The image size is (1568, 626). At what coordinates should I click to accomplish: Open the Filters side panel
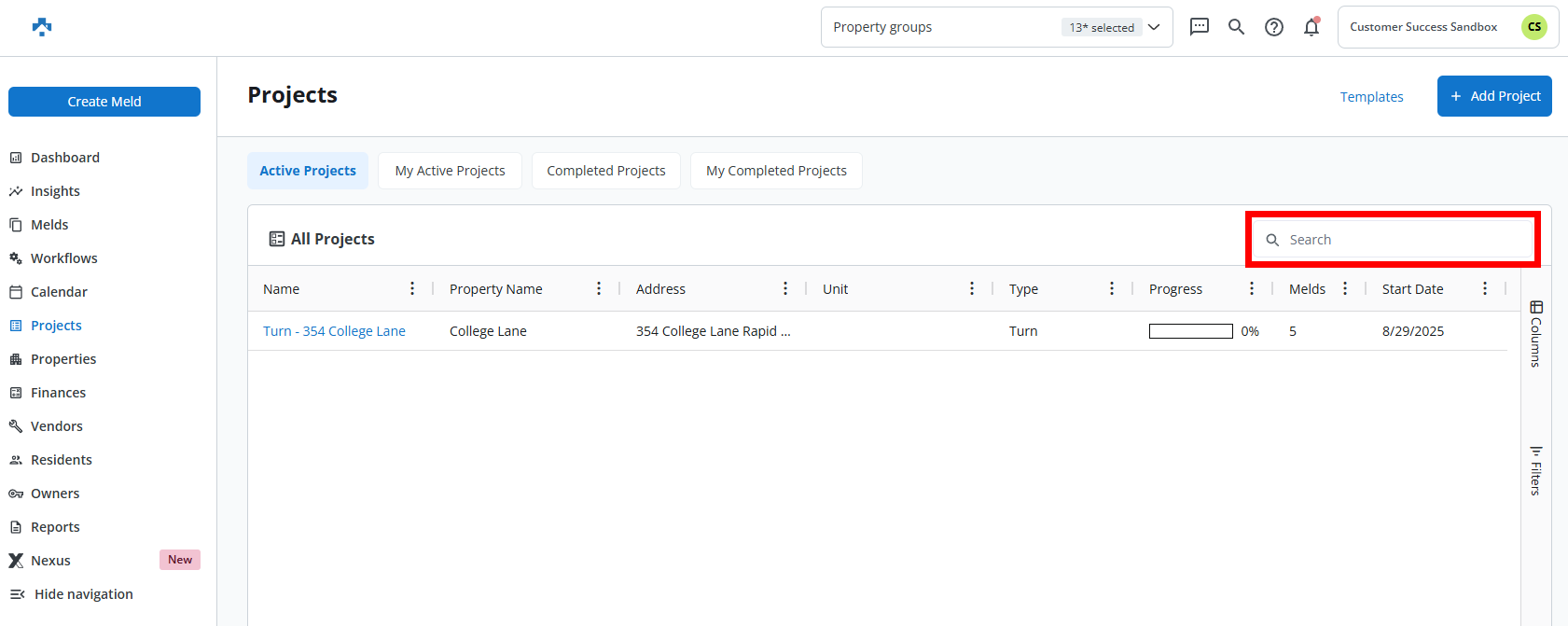coord(1535,470)
